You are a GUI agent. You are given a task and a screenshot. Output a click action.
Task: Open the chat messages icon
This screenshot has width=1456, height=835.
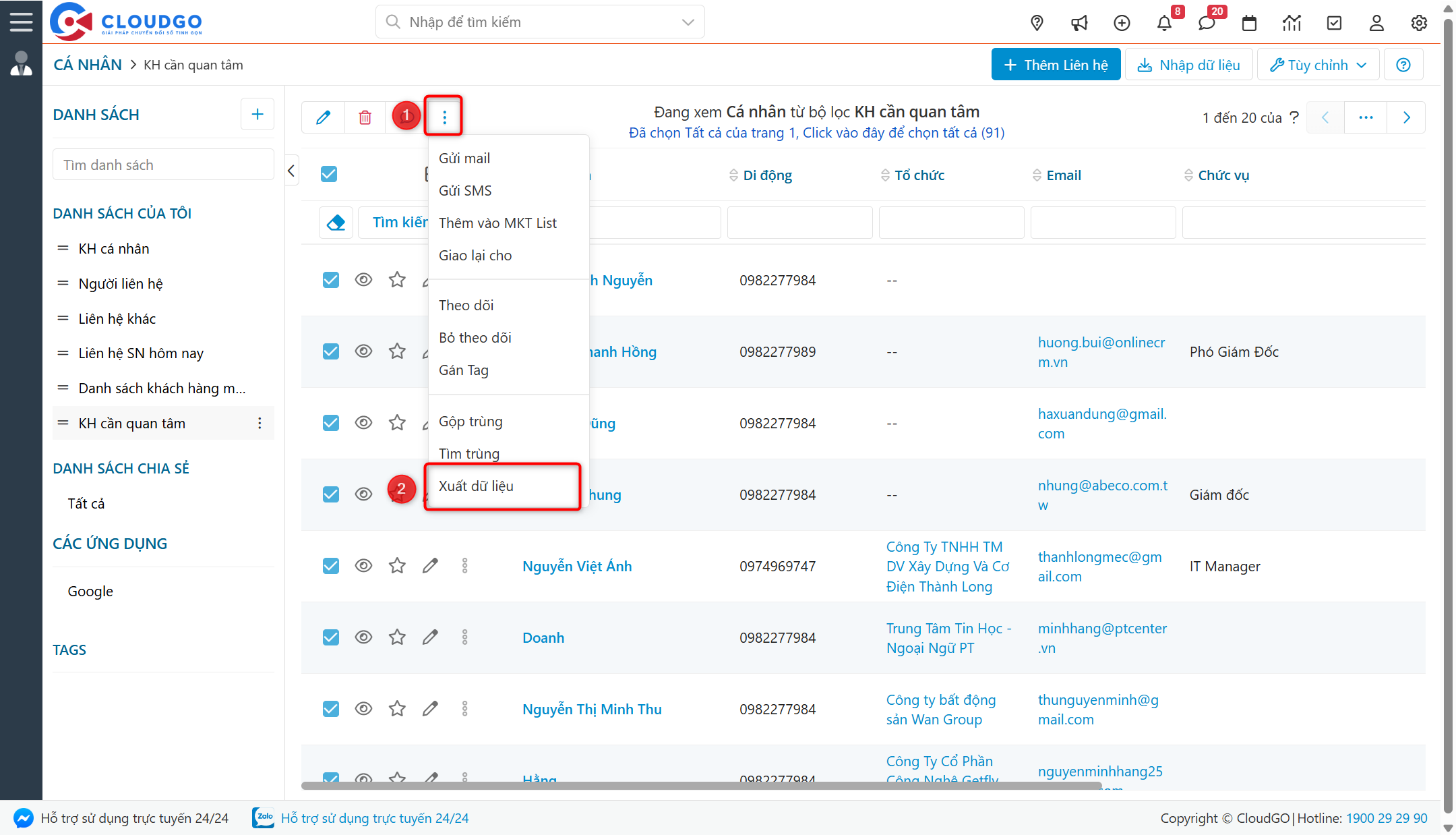pos(1207,23)
